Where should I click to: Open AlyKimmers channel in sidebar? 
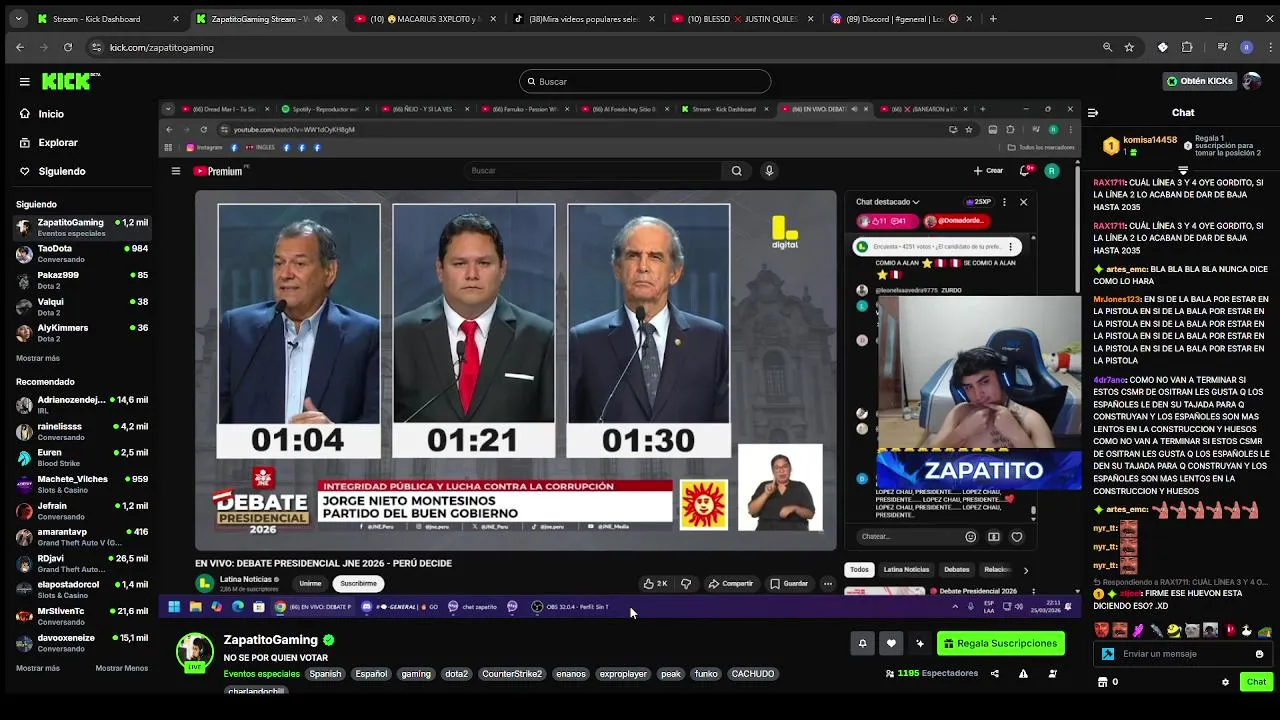coord(82,332)
